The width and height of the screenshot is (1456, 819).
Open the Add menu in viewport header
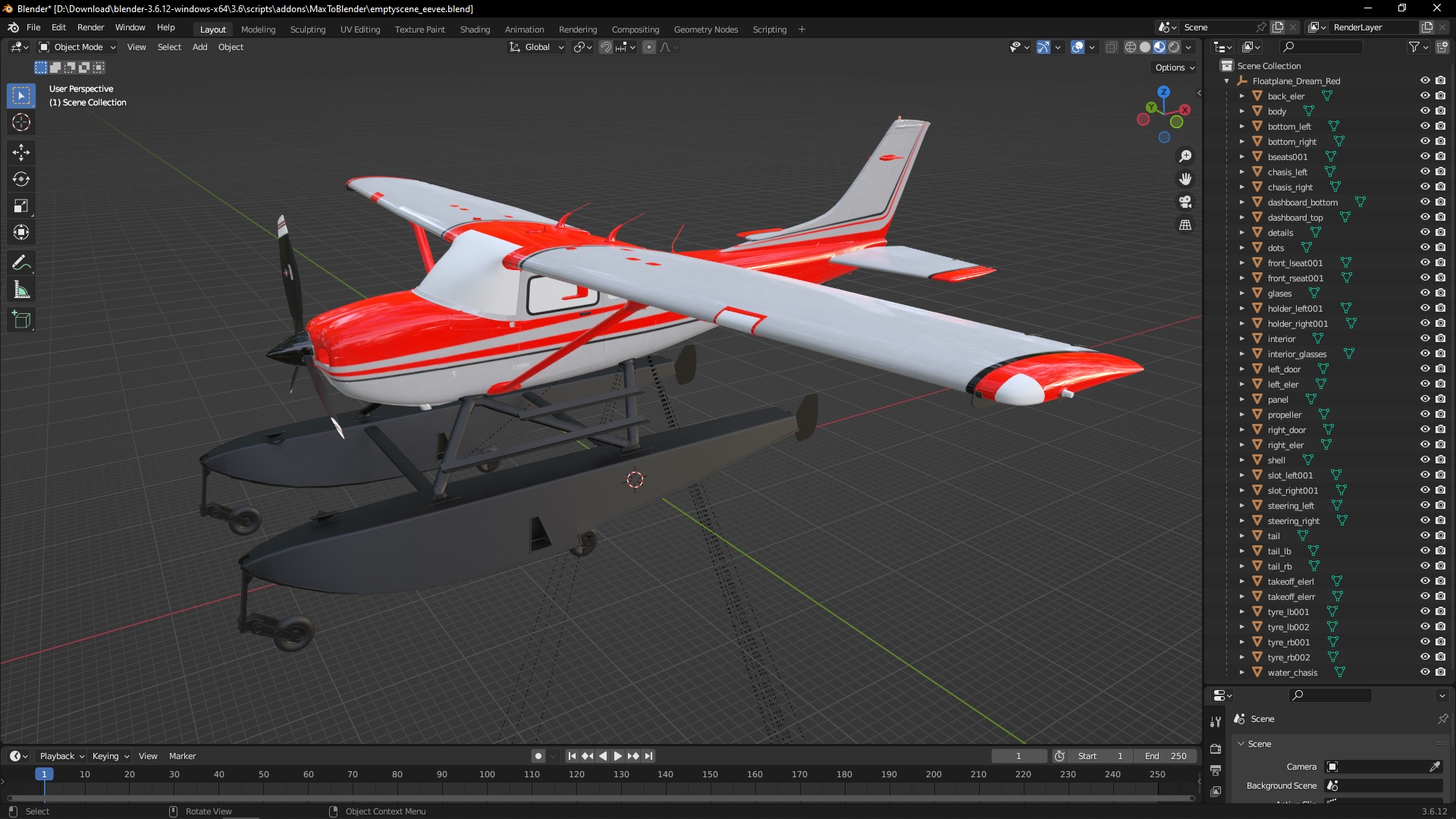tap(199, 47)
